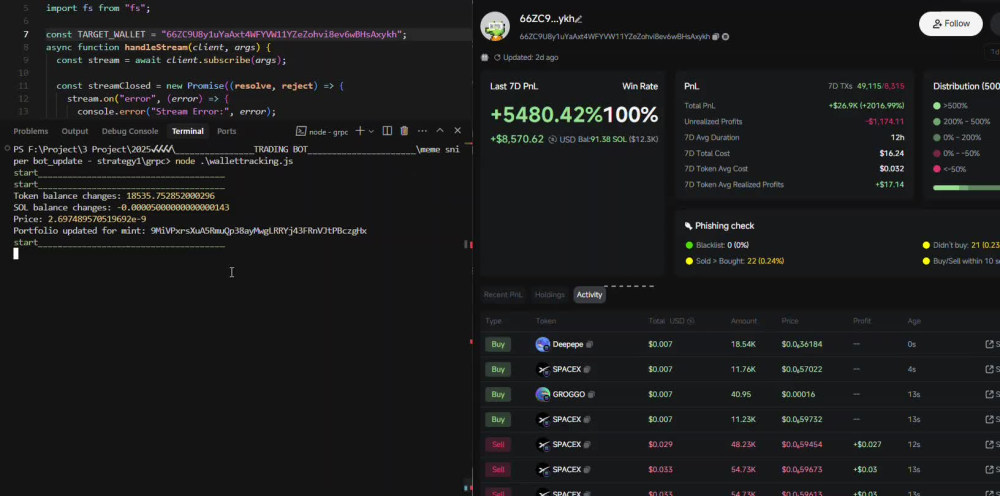Screen dimensions: 1000x496
Task: Click the Deepepe token logo
Action: [543, 344]
